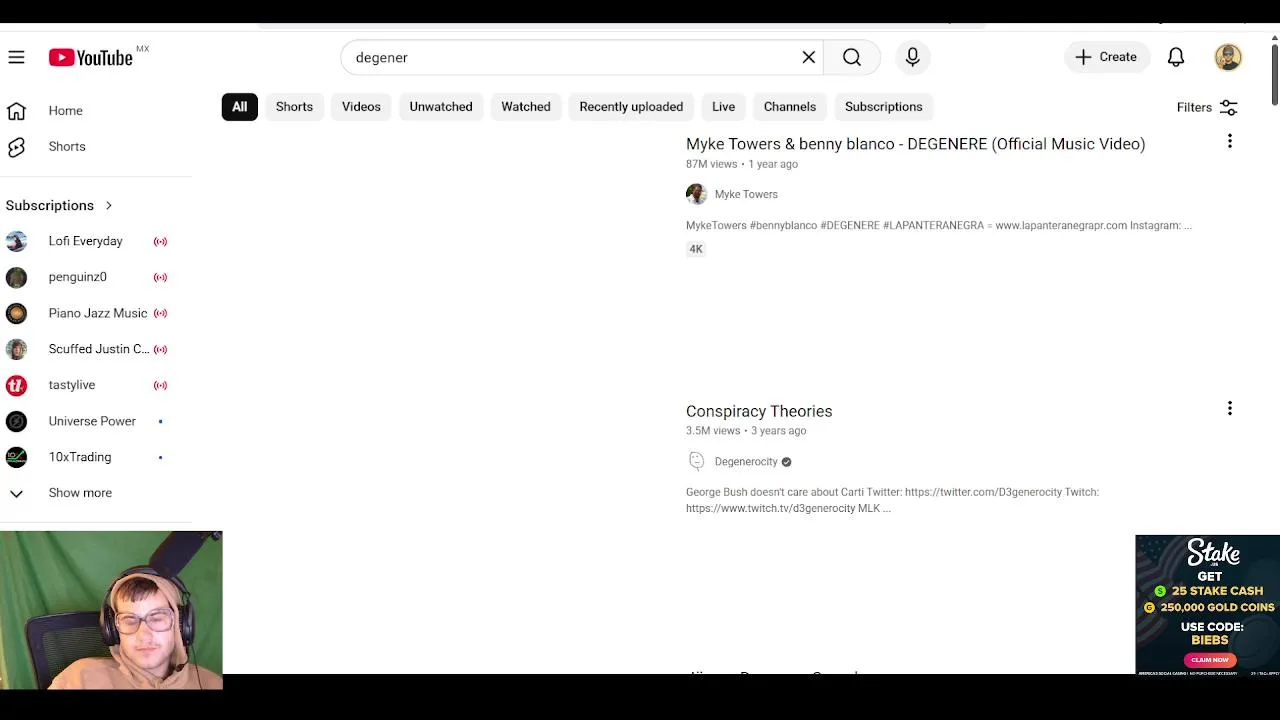
Task: Select the Videos filter chip
Action: click(361, 107)
